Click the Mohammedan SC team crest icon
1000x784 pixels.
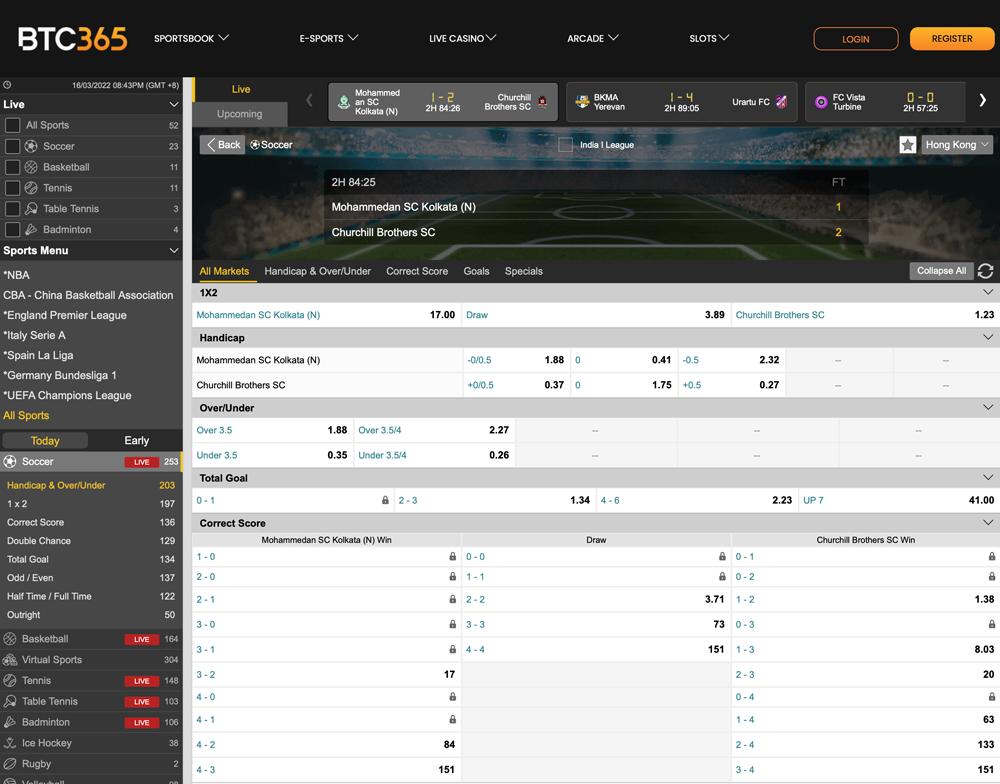tap(344, 102)
